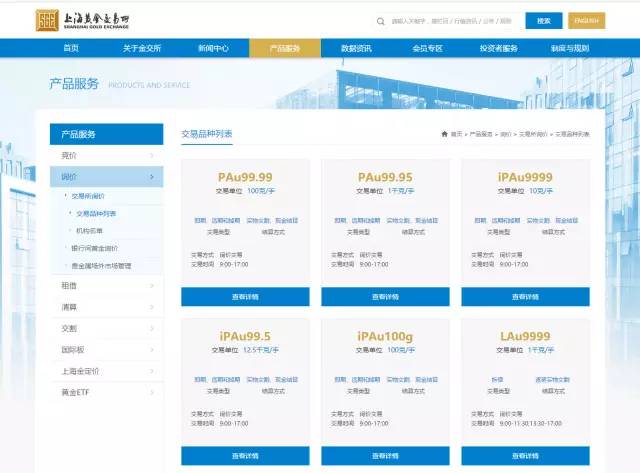640x473 pixels.
Task: Click 首页 link in the breadcrumb
Action: click(x=456, y=134)
